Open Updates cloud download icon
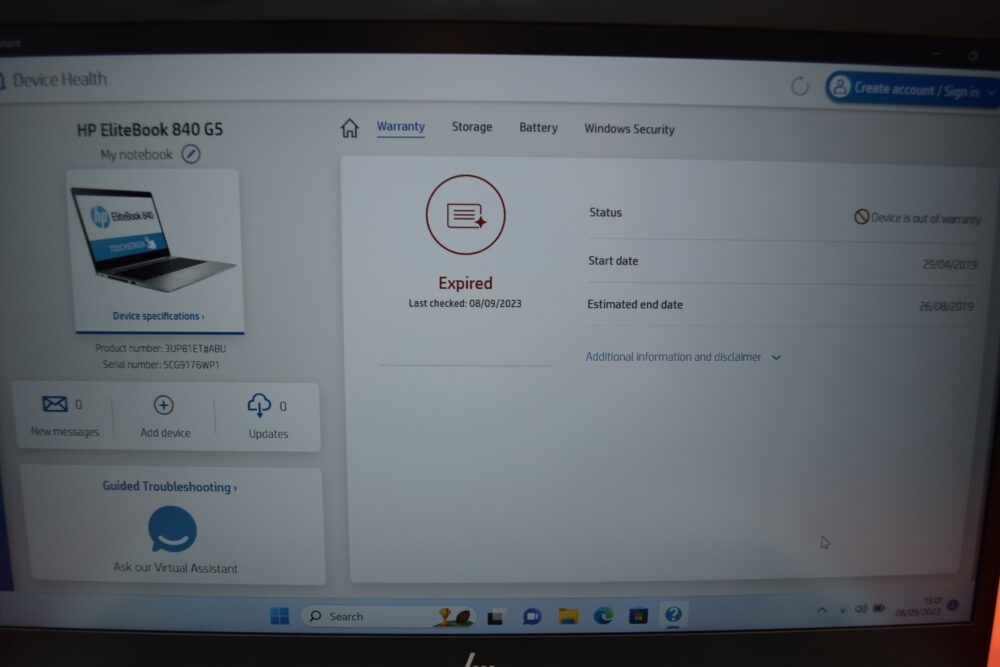The width and height of the screenshot is (1000, 667). tap(259, 405)
